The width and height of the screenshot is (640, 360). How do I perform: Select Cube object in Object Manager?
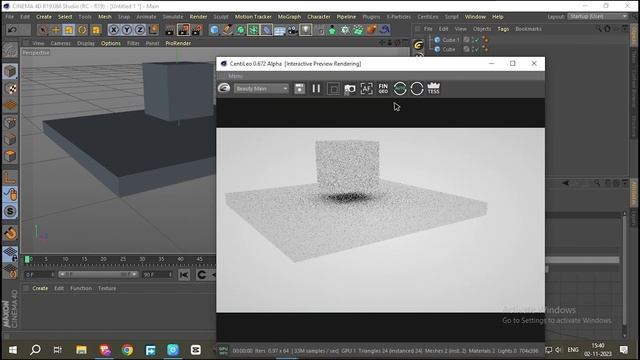pyautogui.click(x=449, y=49)
